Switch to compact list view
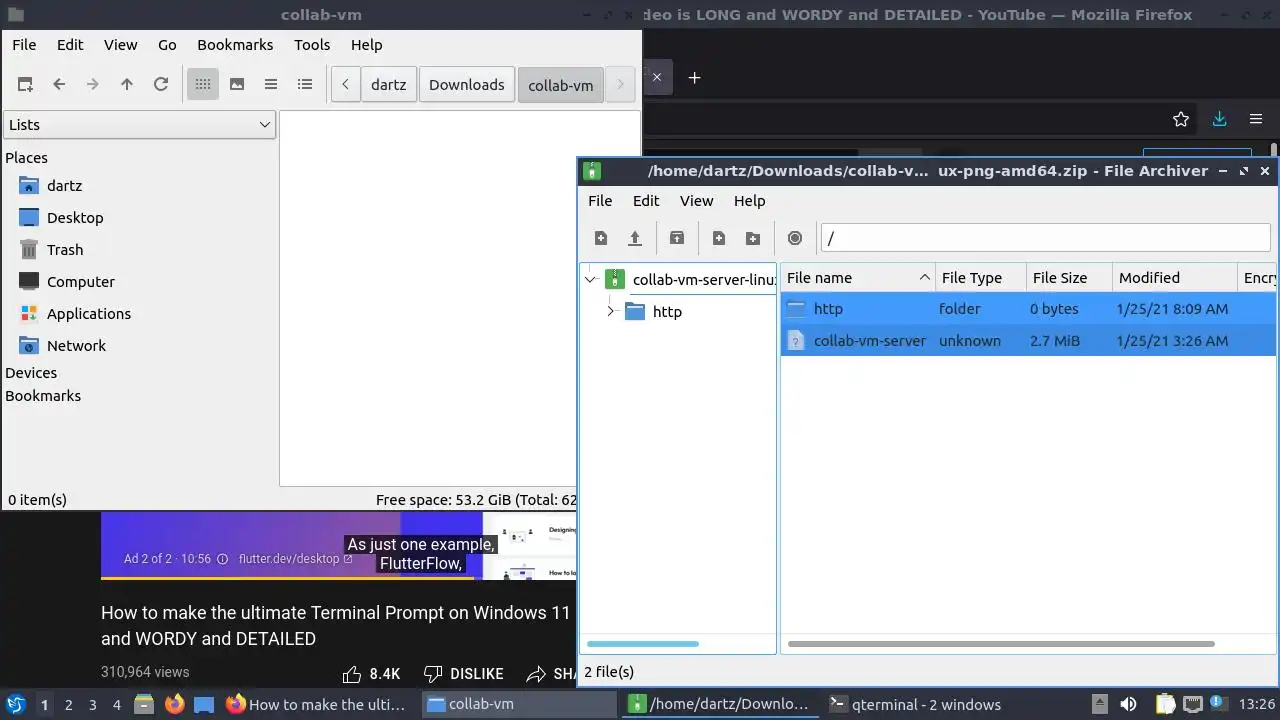Viewport: 1280px width, 720px height. point(271,85)
